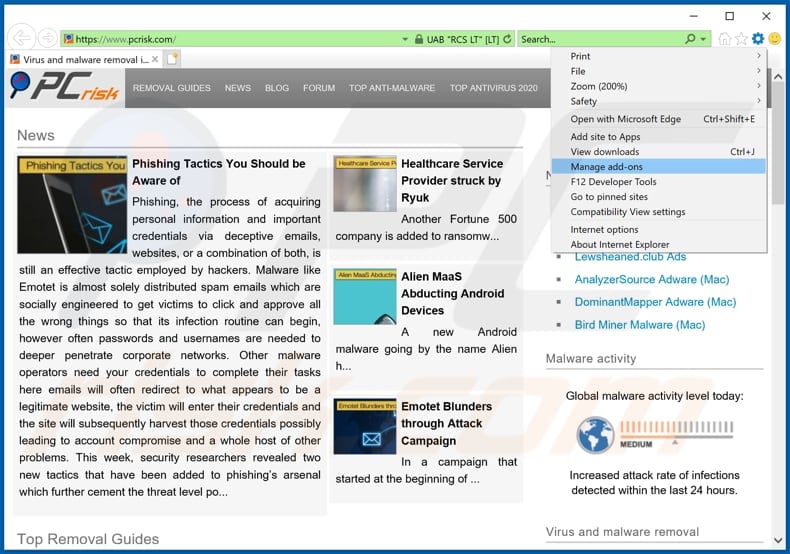This screenshot has height=554, width=790.
Task: Choose Manage add-ons from the menu
Action: point(659,167)
